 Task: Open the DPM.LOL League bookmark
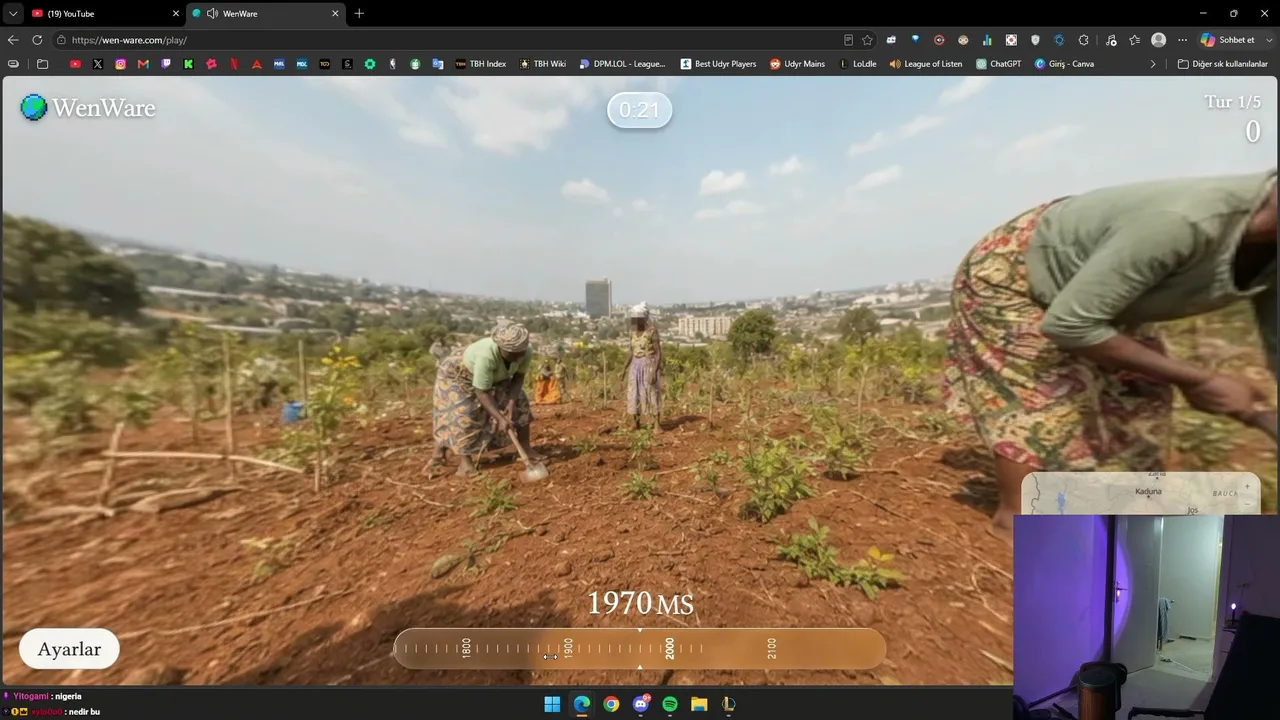coord(622,64)
